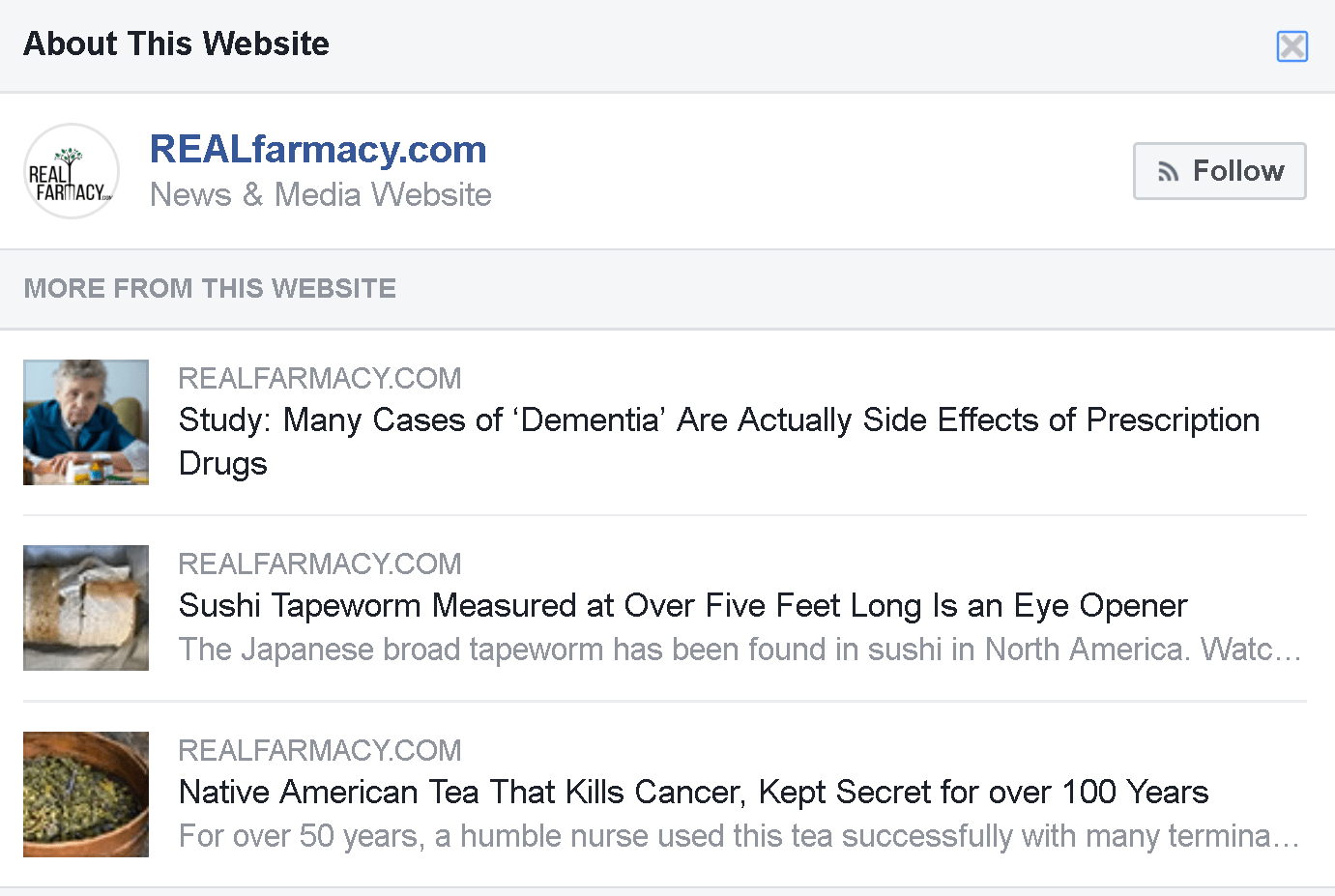
Task: Click the 'MORE FROM THIS WEBSITE' section header
Action: pos(210,289)
